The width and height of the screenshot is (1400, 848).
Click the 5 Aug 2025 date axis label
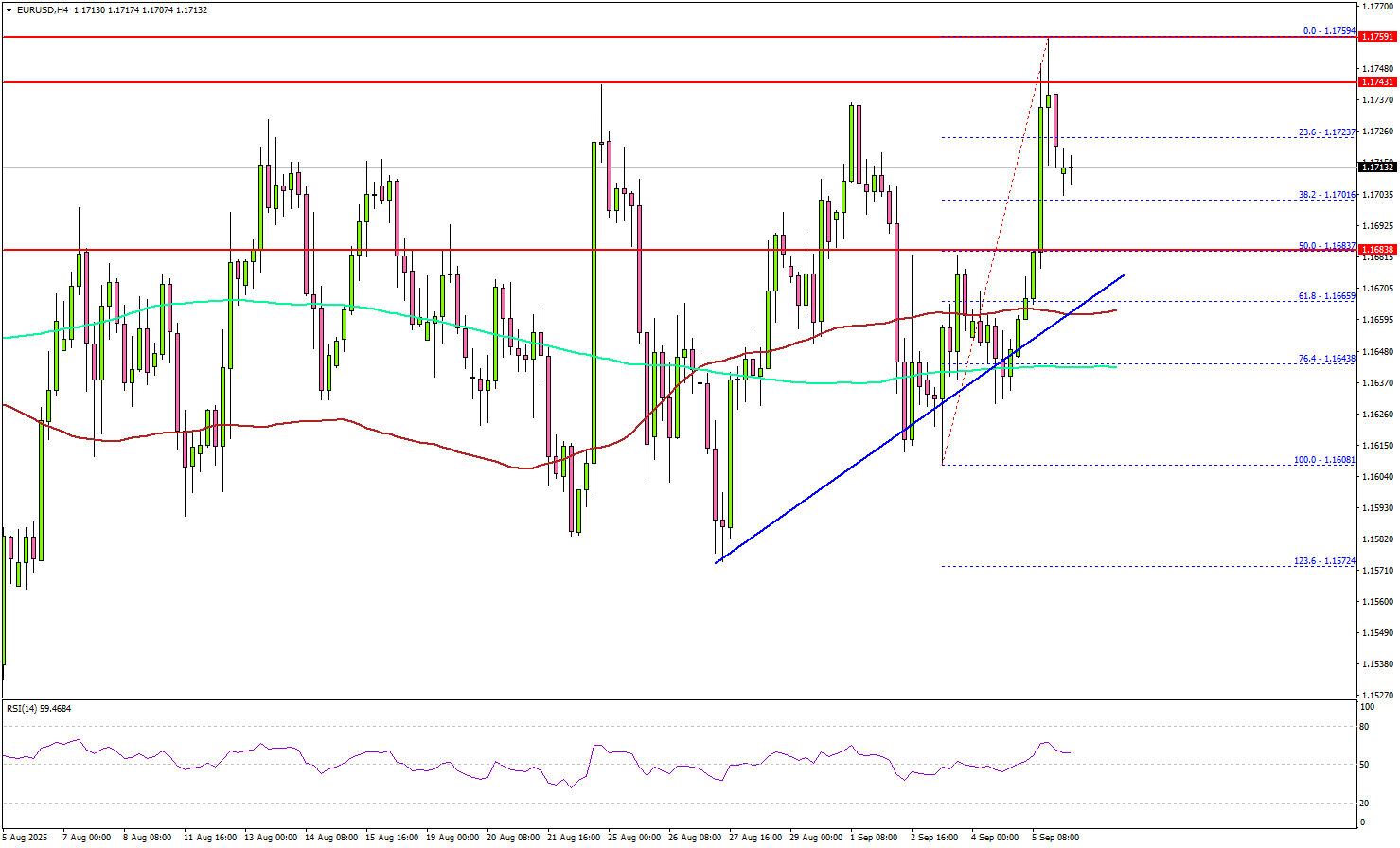tap(24, 837)
